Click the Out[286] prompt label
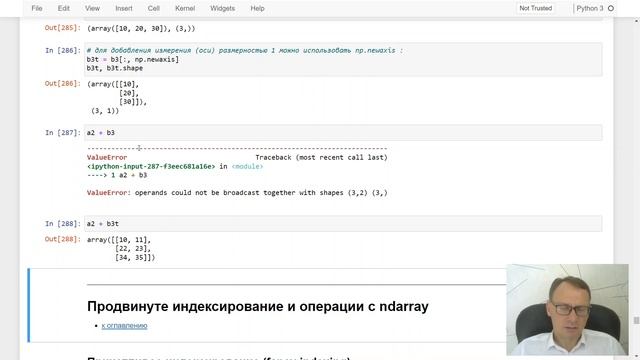The height and width of the screenshot is (360, 640). [62, 83]
